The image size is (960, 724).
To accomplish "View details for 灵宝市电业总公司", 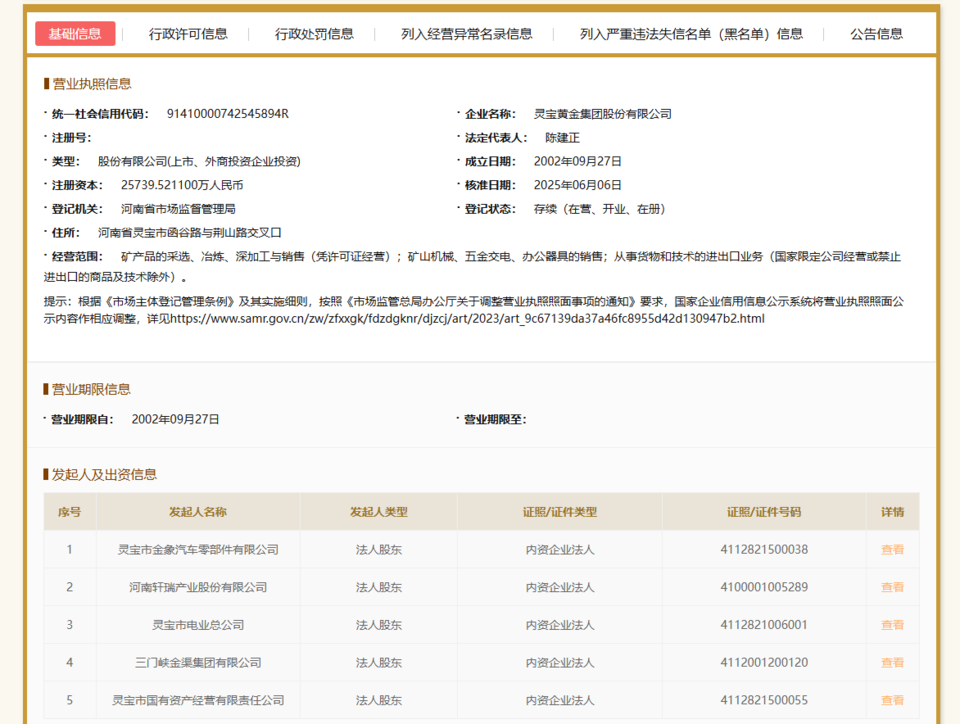I will (x=892, y=625).
